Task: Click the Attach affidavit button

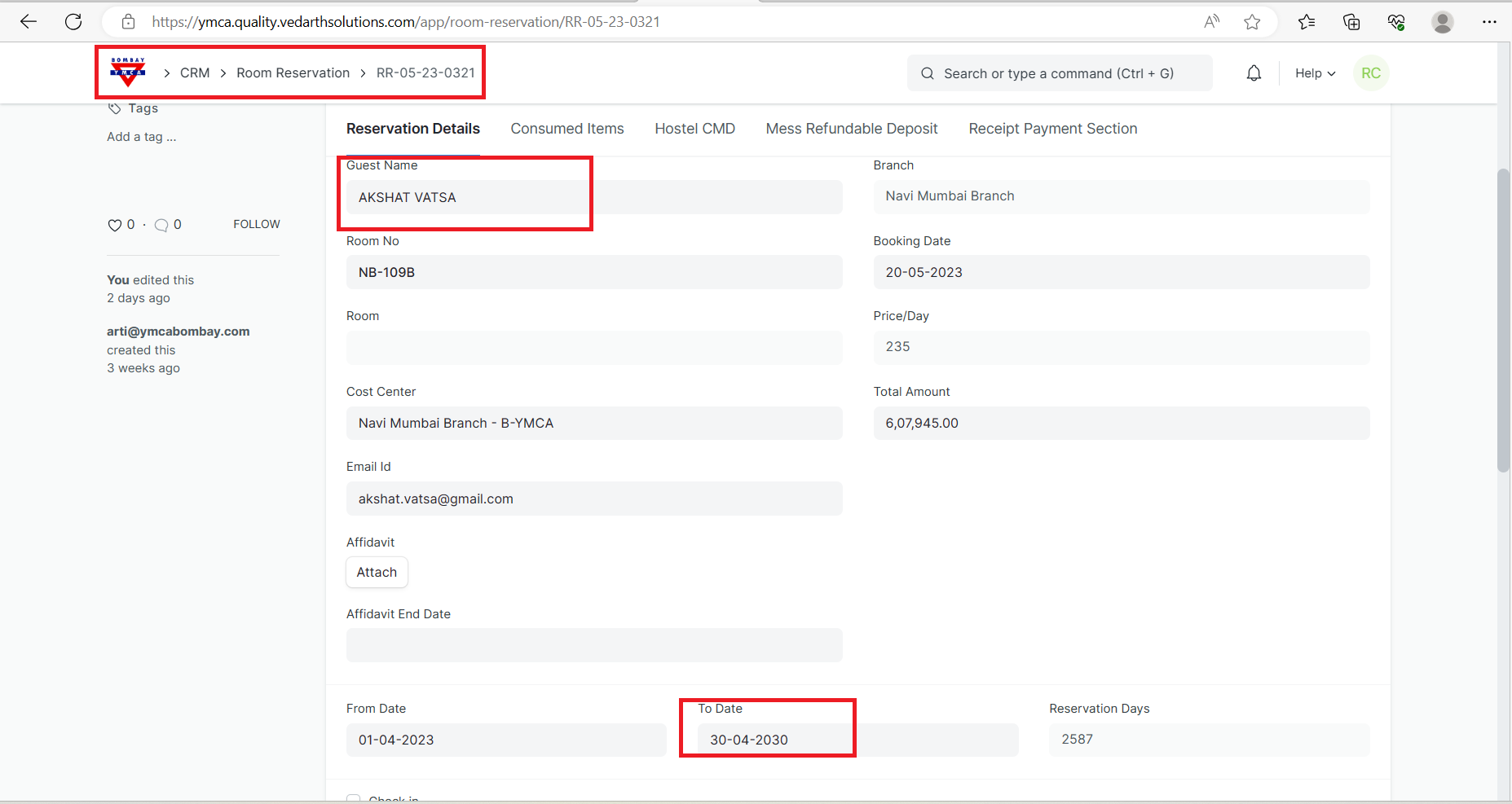Action: [x=377, y=573]
